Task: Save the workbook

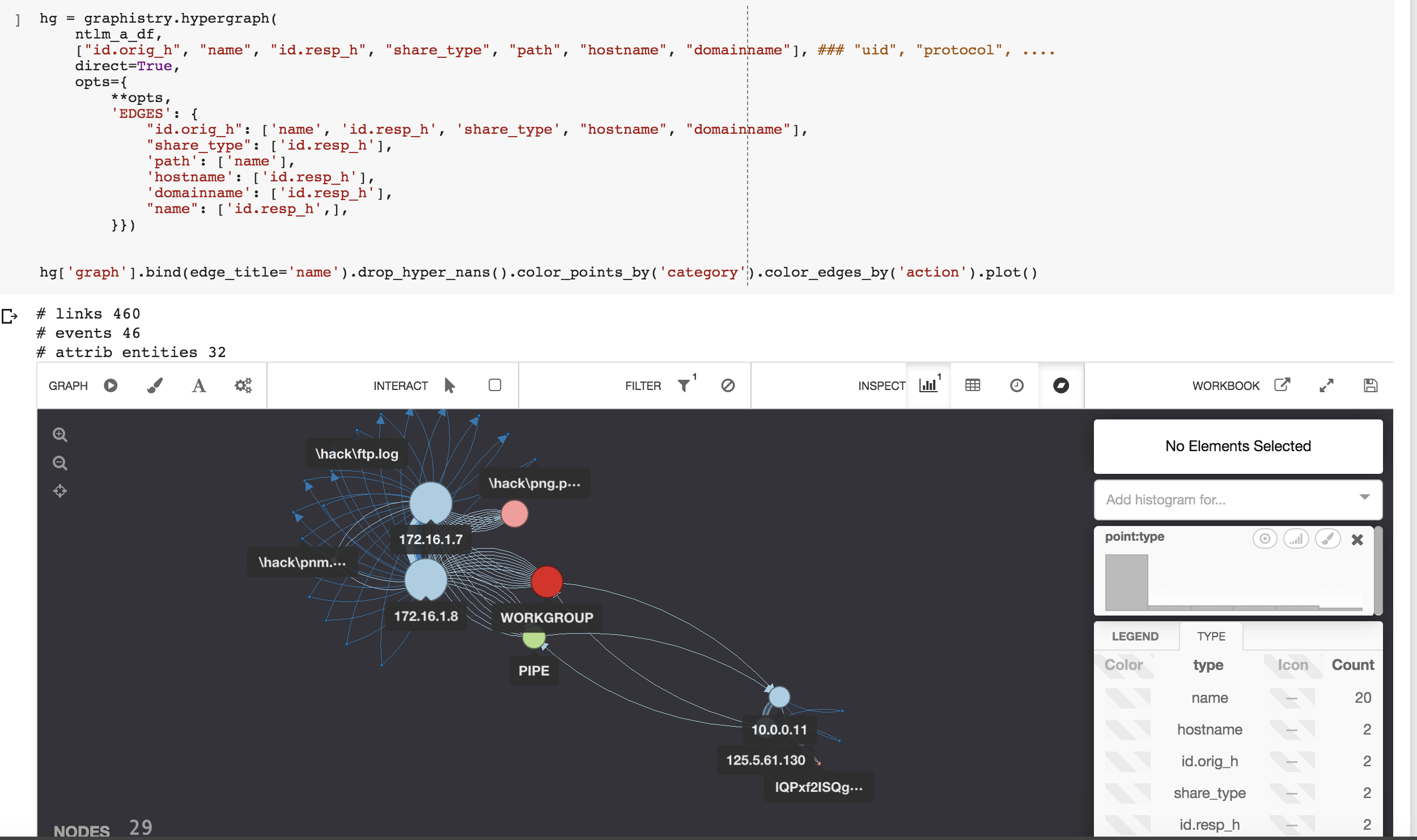Action: pyautogui.click(x=1371, y=385)
